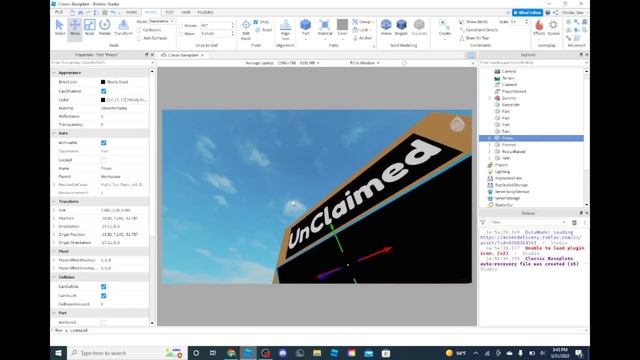This screenshot has height=360, width=640.
Task: Open File Explorer from taskbar
Action: pyautogui.click(x=317, y=353)
